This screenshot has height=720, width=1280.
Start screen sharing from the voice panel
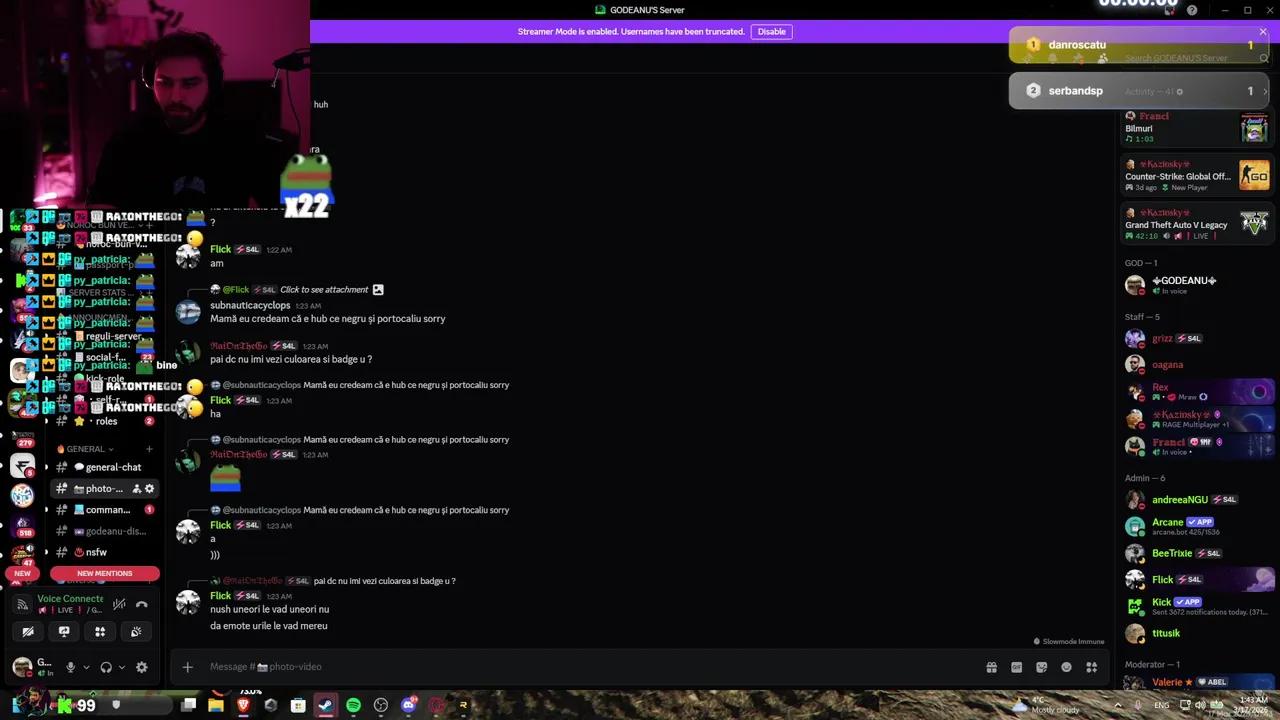click(64, 632)
